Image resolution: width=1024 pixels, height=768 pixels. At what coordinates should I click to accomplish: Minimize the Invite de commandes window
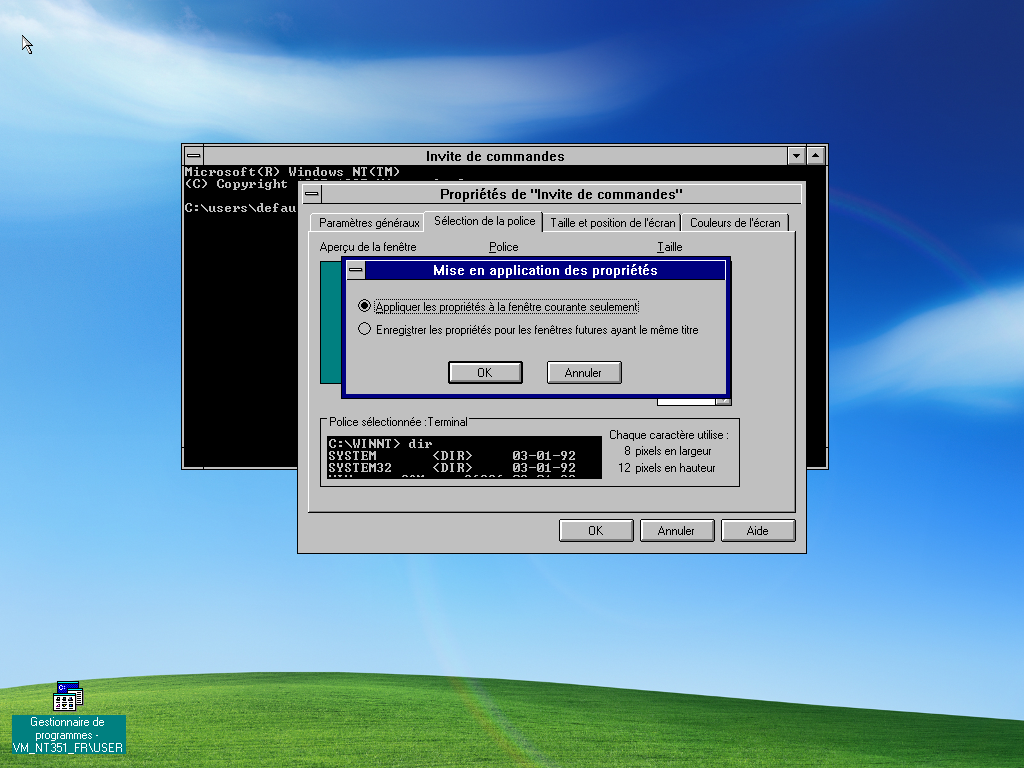796,156
